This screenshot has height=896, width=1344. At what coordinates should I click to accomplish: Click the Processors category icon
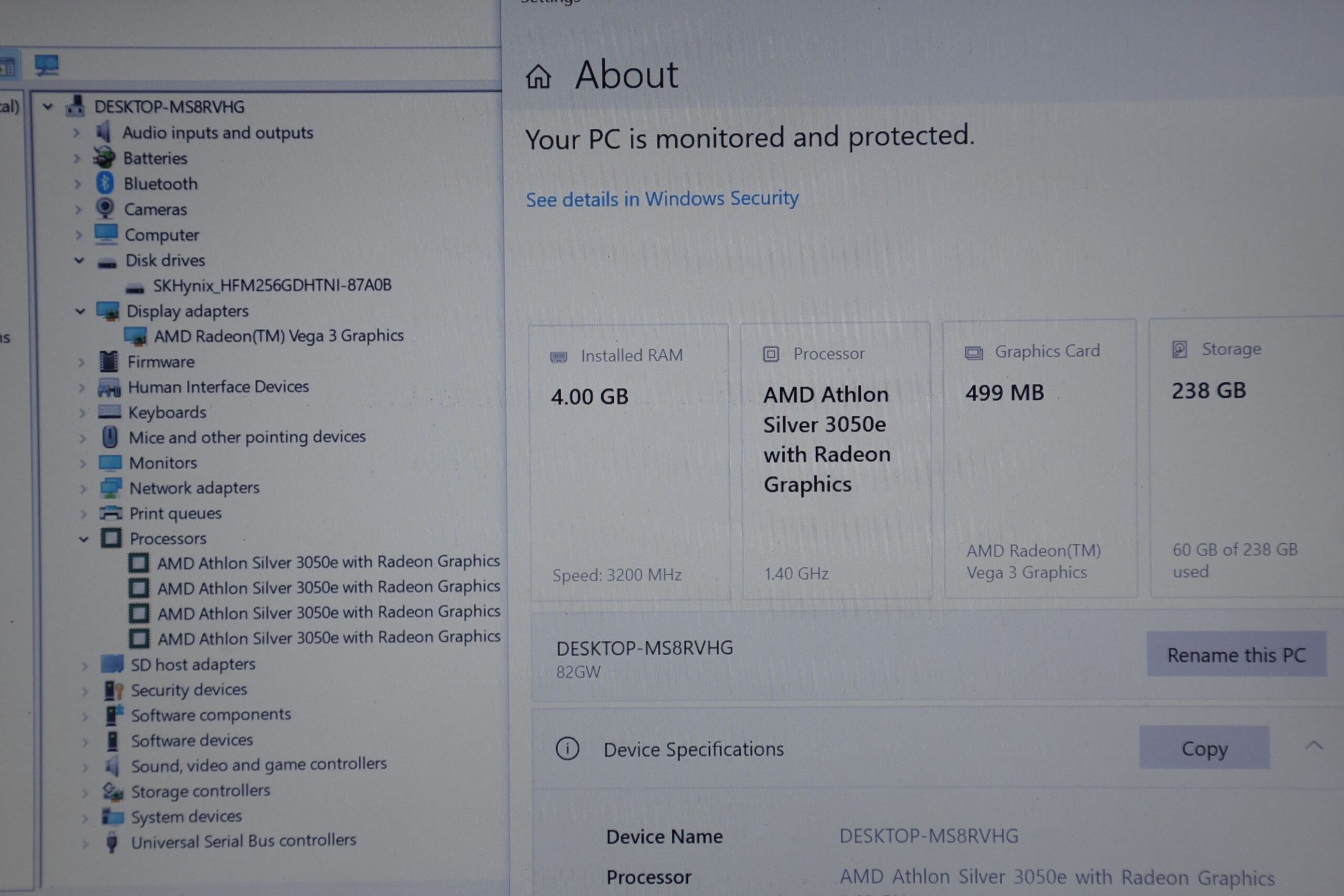point(111,537)
